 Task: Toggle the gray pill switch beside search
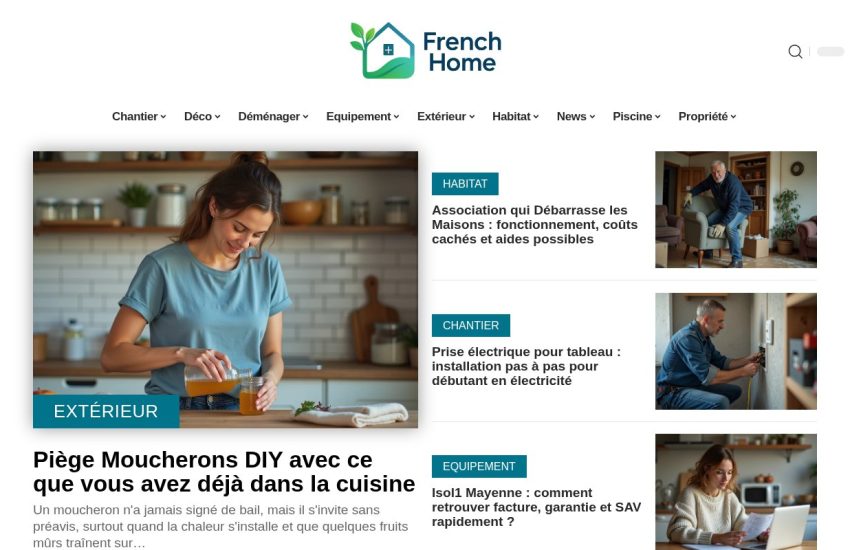830,51
